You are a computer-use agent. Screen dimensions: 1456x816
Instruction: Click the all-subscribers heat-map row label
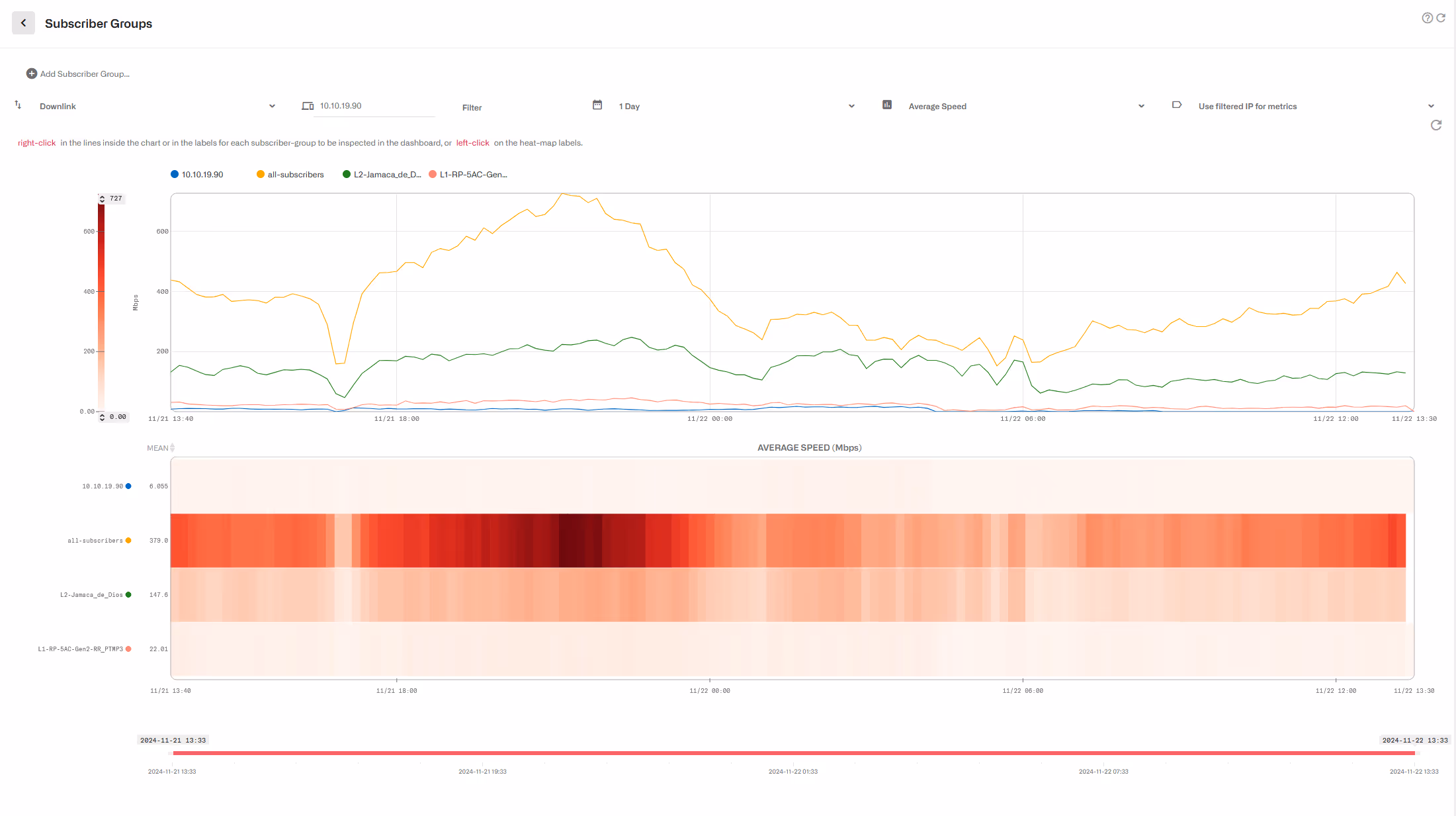(x=95, y=541)
